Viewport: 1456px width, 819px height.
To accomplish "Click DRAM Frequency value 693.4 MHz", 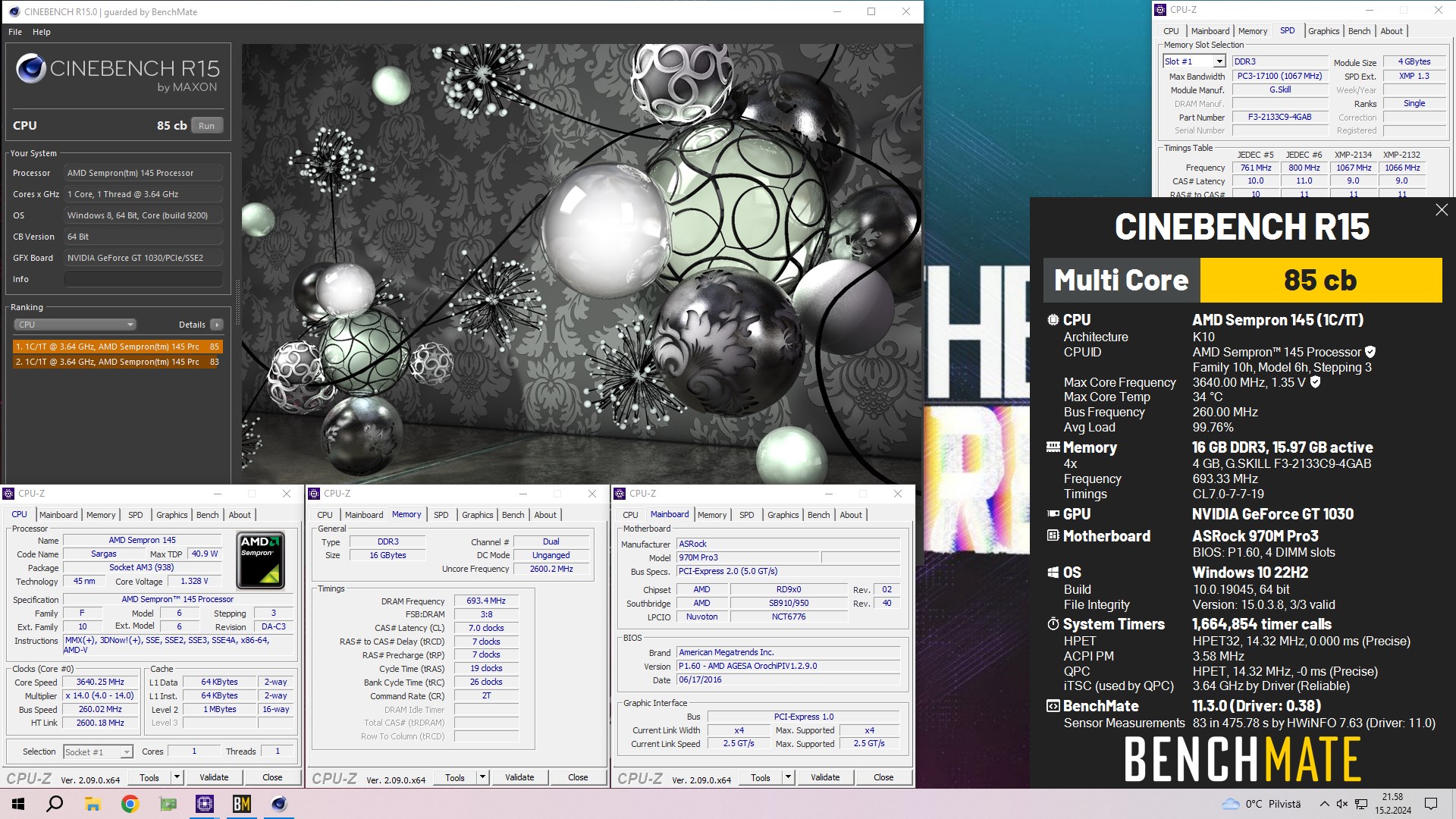I will (x=486, y=601).
